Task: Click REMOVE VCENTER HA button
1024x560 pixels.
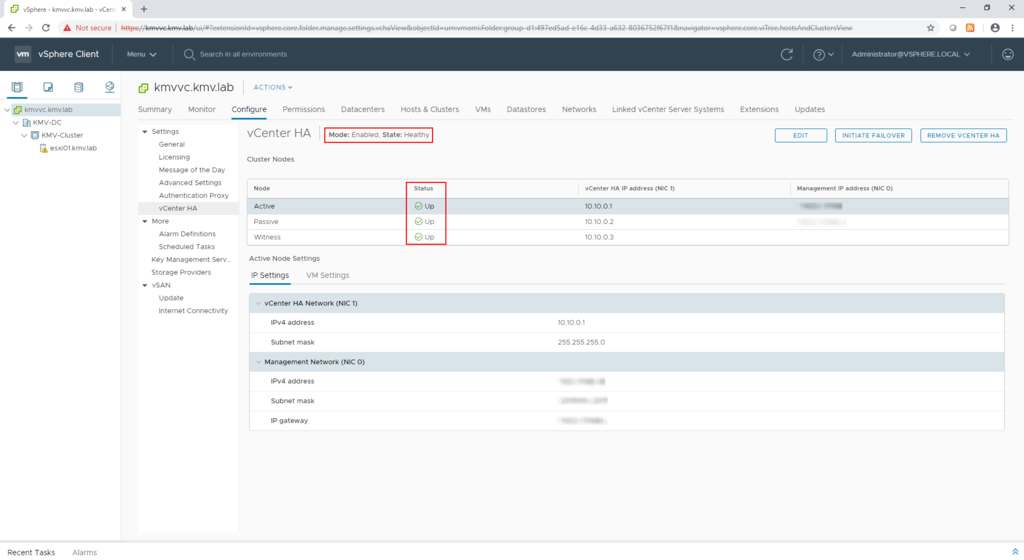Action: 963,135
